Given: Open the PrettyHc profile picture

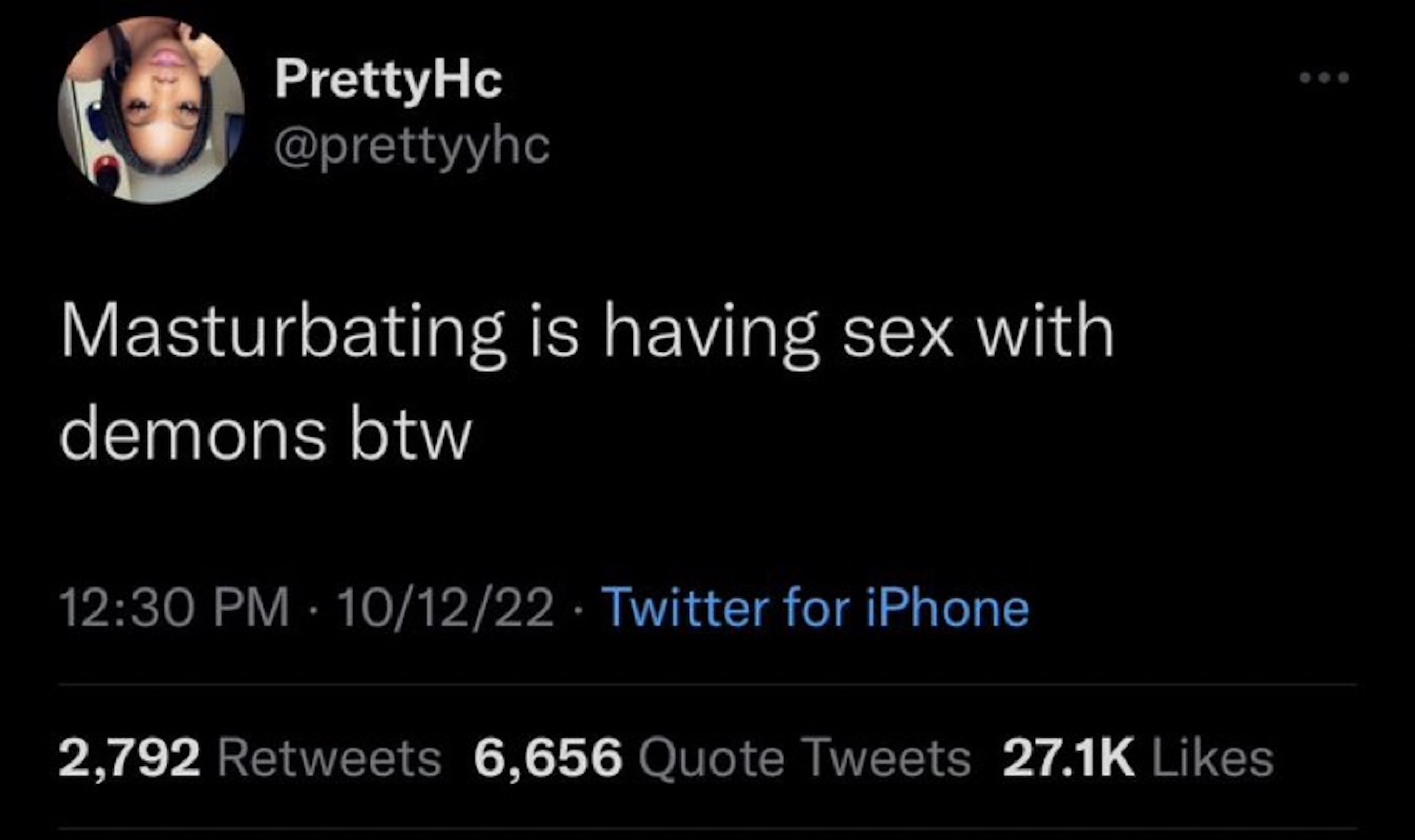Looking at the screenshot, I should (151, 110).
